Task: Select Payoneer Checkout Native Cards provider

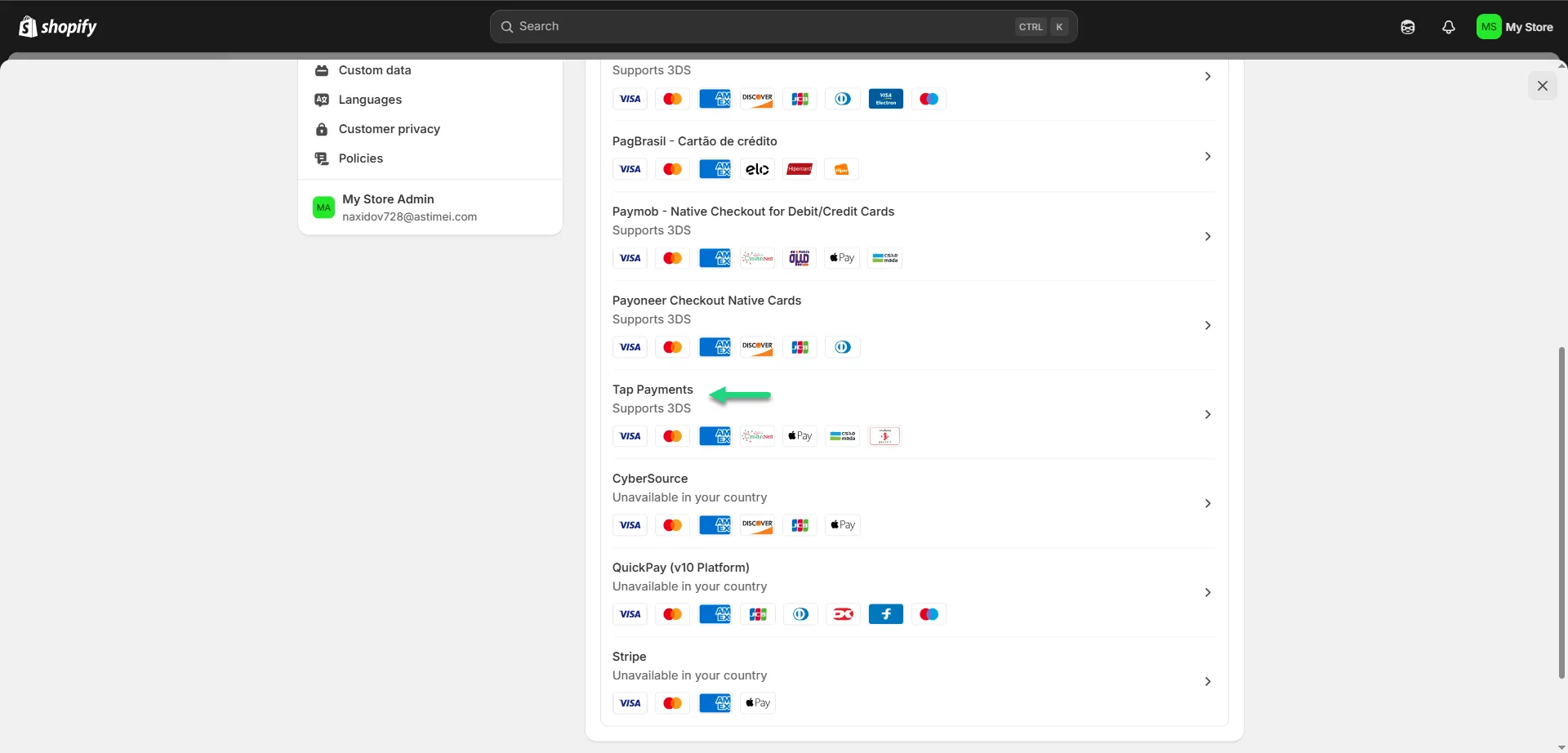Action: tap(706, 301)
